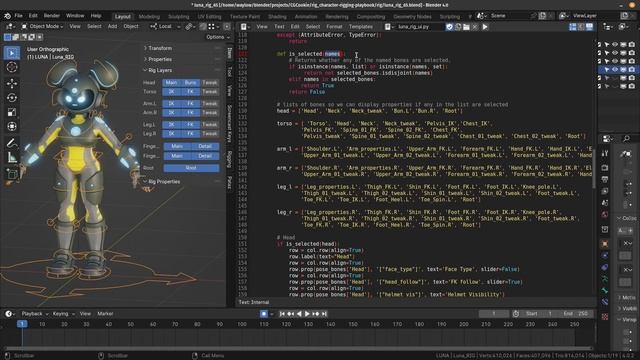Toggle Arm.L FK rig layer

point(190,104)
